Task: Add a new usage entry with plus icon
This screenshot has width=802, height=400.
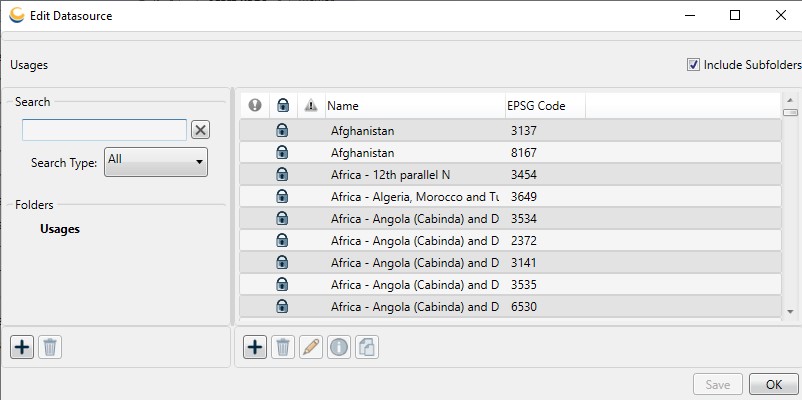Action: [255, 347]
